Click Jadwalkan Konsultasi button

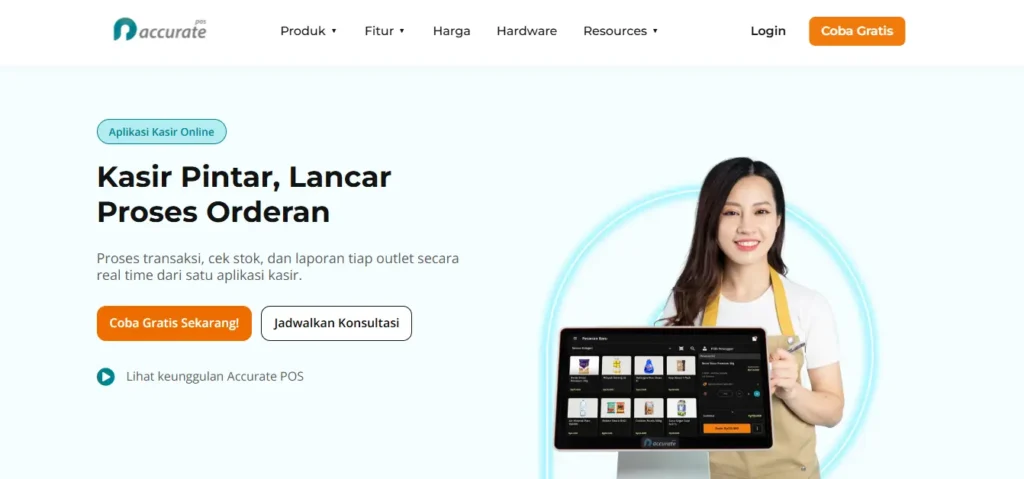tap(336, 323)
